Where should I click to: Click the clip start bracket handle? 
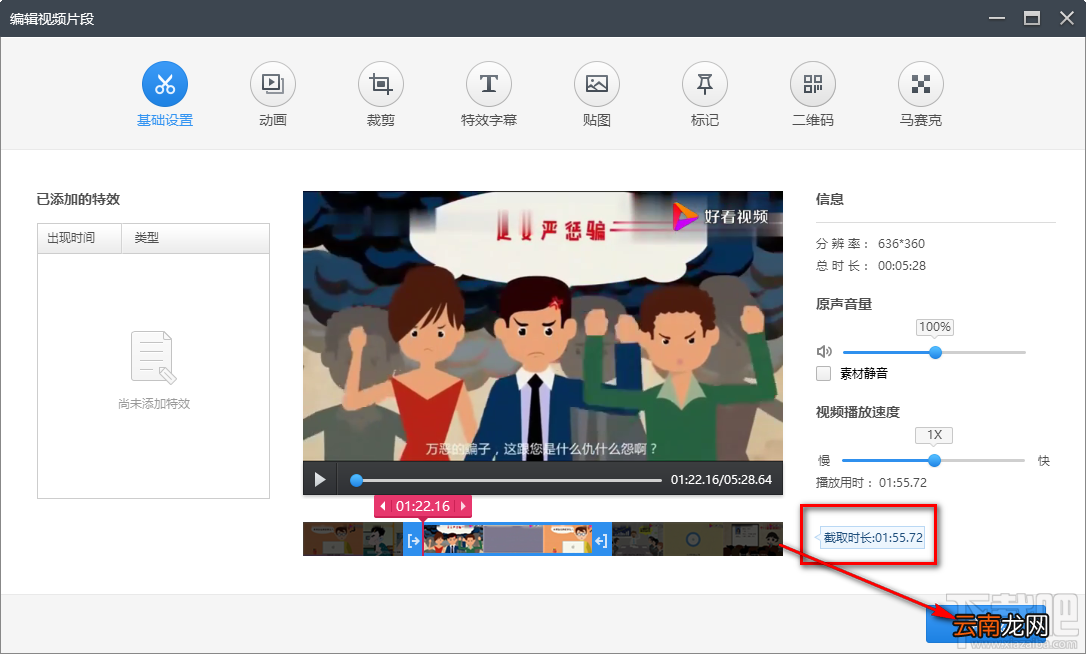[x=413, y=540]
